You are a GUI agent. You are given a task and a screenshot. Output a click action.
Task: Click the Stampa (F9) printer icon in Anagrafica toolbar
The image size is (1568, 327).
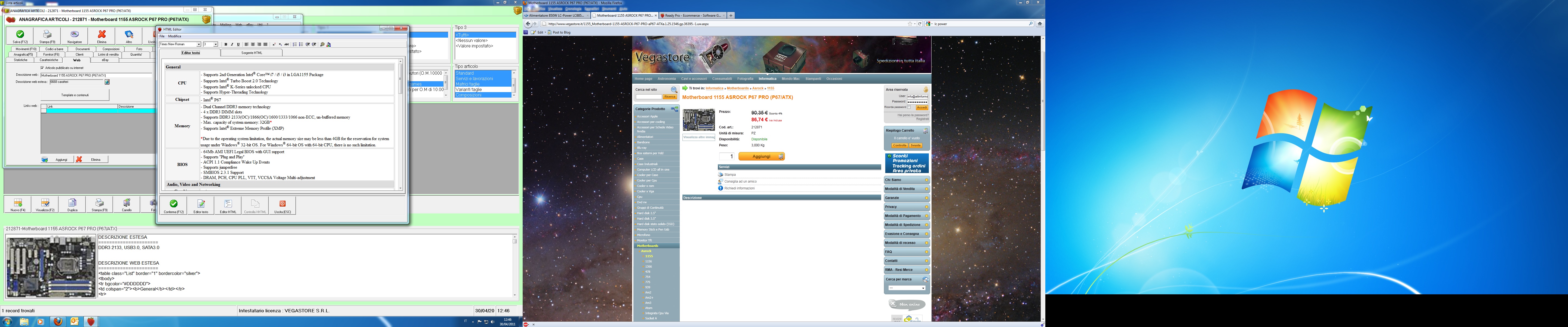pos(47,37)
